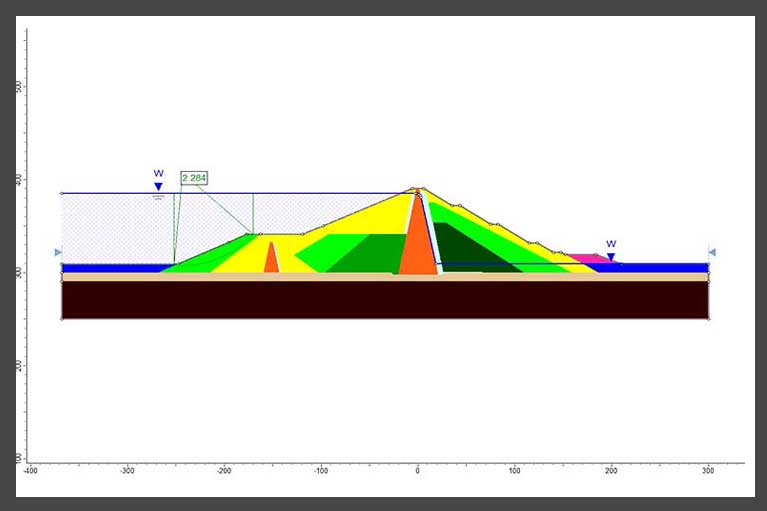Image resolution: width=767 pixels, height=511 pixels.
Task: Click the large orange dam core
Action: (416, 245)
